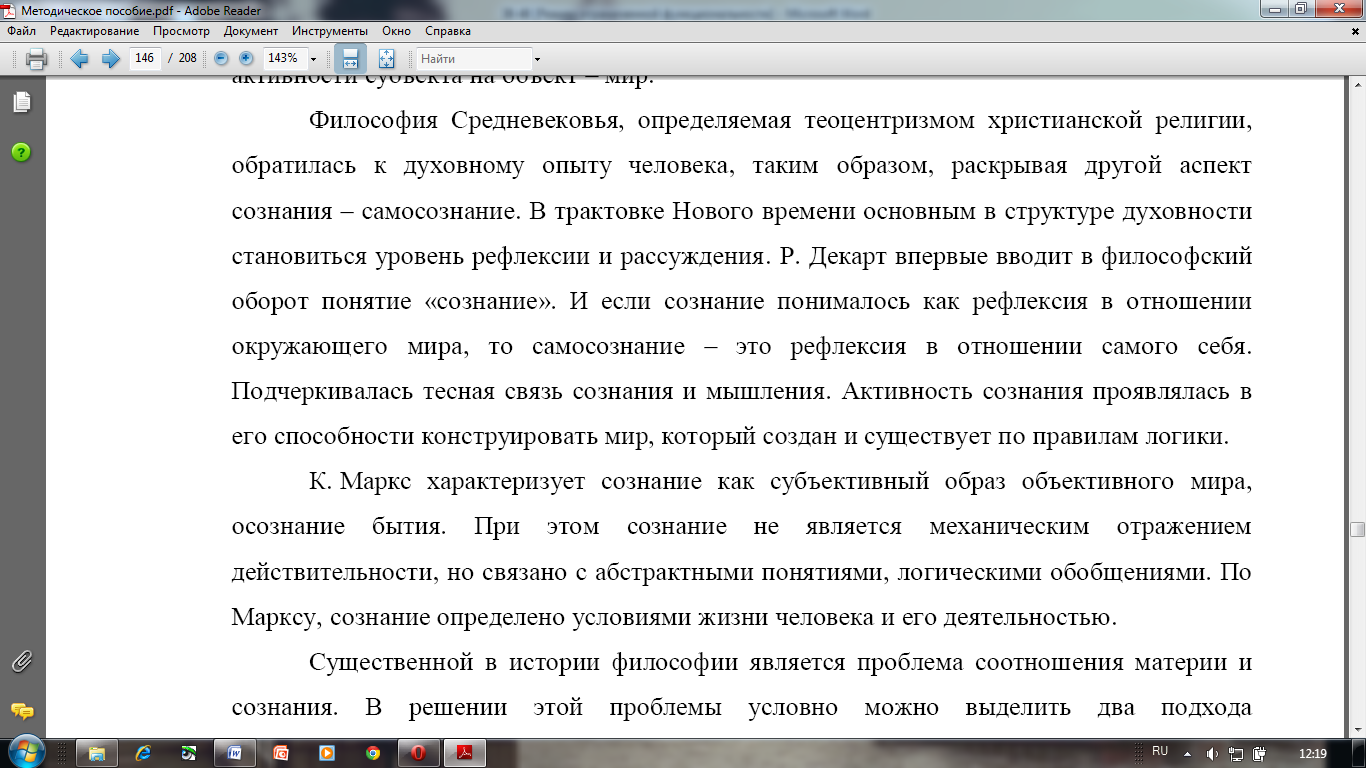Open the volume speaker tray icon
1366x768 pixels.
pos(1212,753)
